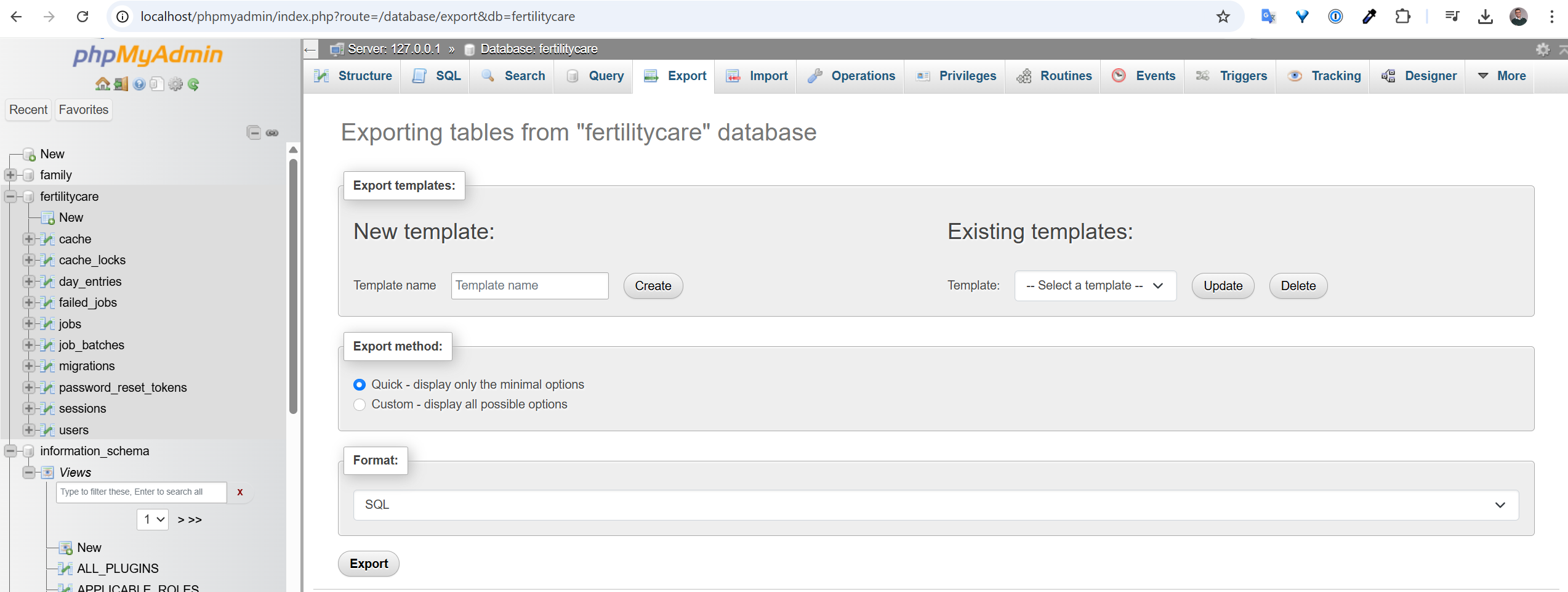Log out using the exit door icon
Viewport: 1568px width, 592px height.
(x=121, y=84)
